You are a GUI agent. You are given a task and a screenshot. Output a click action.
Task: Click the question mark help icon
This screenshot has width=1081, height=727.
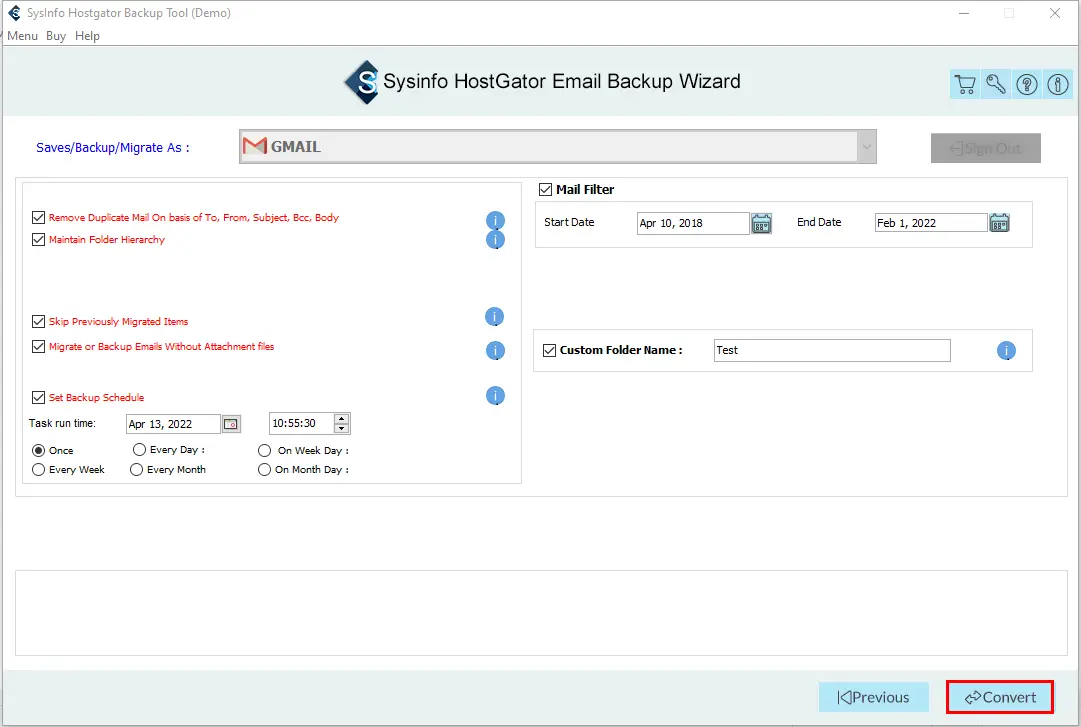click(x=1027, y=85)
